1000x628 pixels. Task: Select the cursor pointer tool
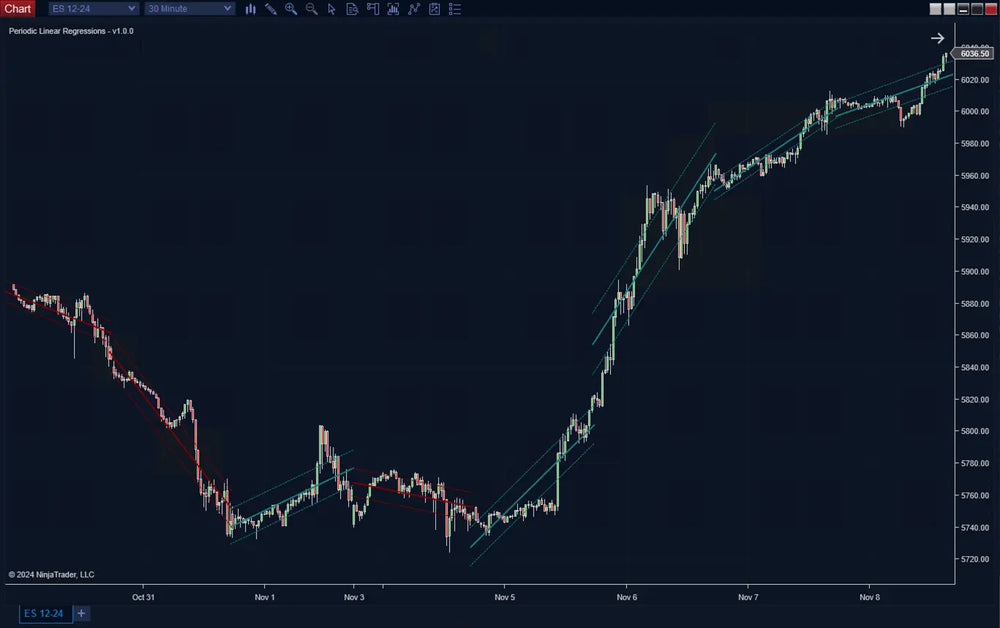coord(331,9)
